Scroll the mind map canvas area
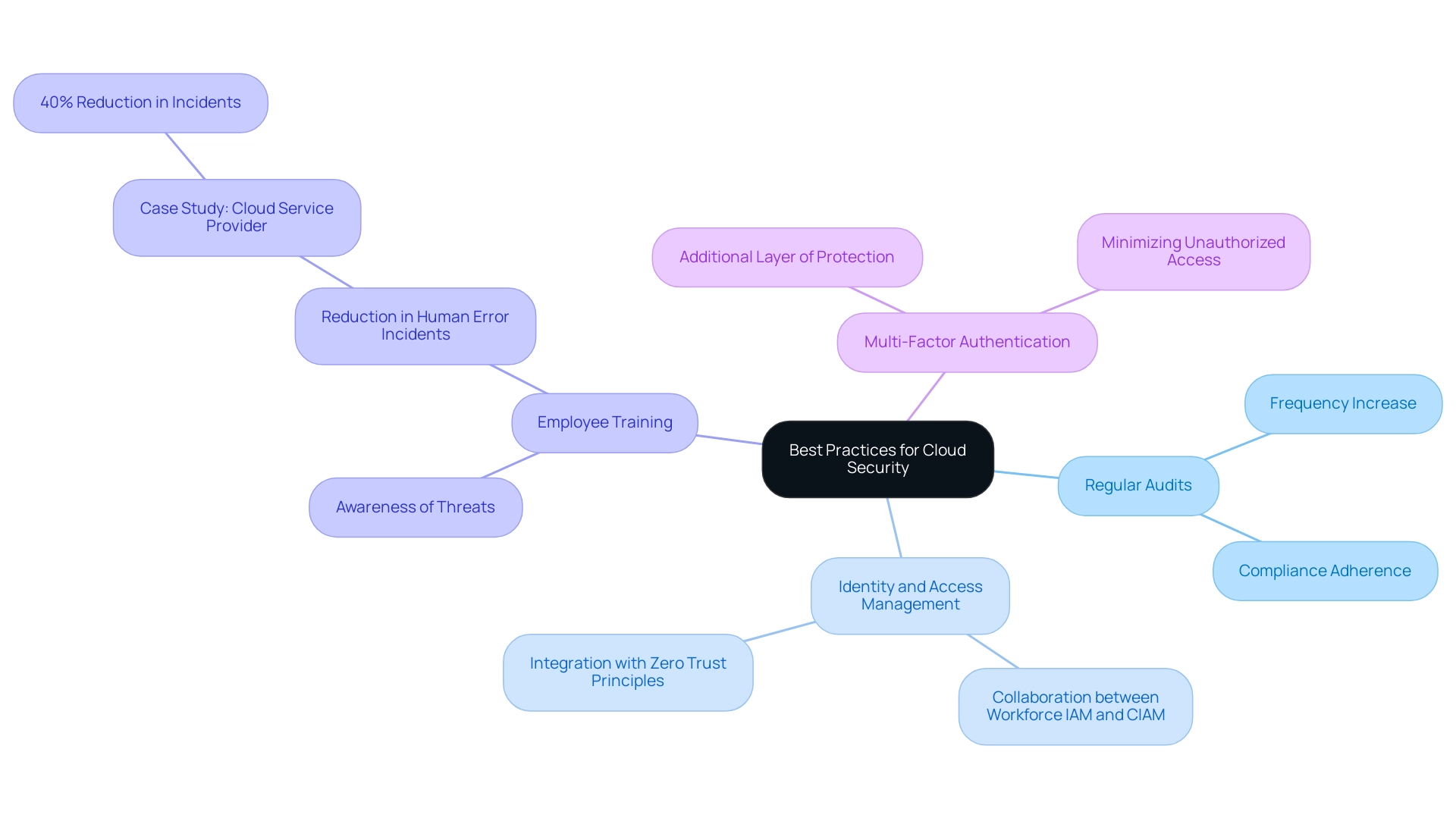Image resolution: width=1456 pixels, height=821 pixels. (x=728, y=410)
